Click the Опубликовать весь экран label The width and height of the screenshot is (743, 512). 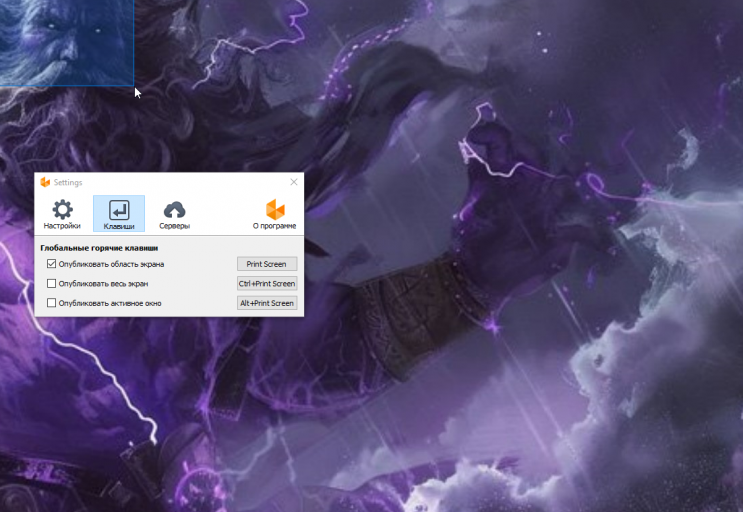coord(103,284)
